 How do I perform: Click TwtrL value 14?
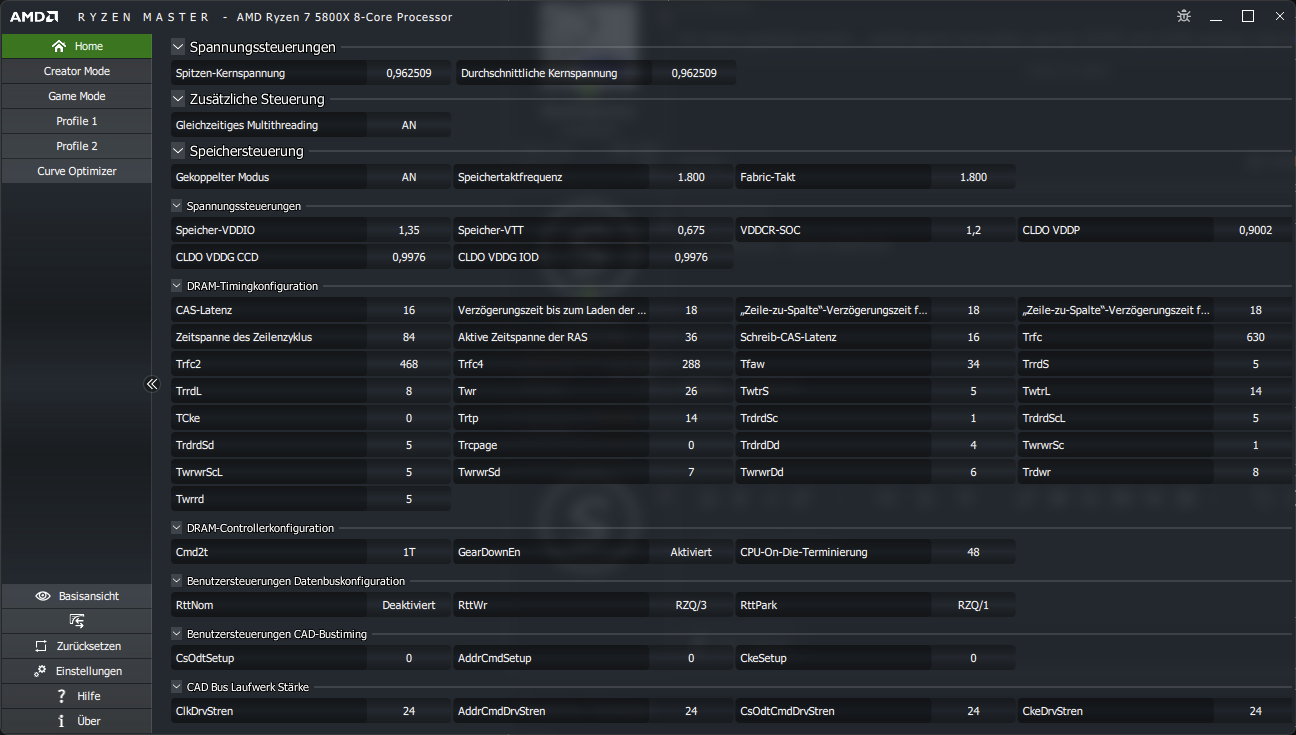point(1255,391)
